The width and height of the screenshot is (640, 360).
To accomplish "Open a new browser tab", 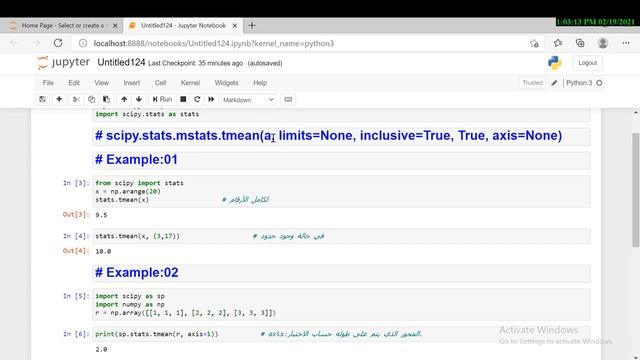I will (252, 25).
